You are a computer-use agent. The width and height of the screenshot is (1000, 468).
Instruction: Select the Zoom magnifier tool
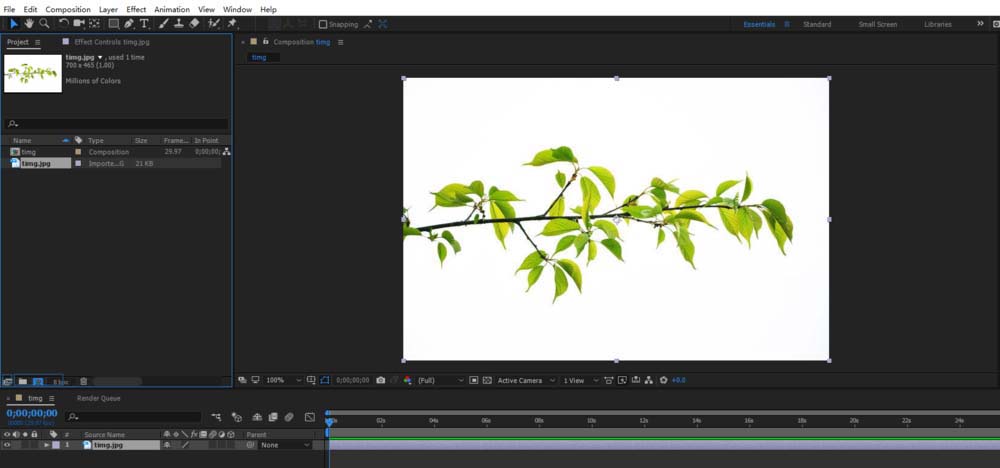click(44, 23)
